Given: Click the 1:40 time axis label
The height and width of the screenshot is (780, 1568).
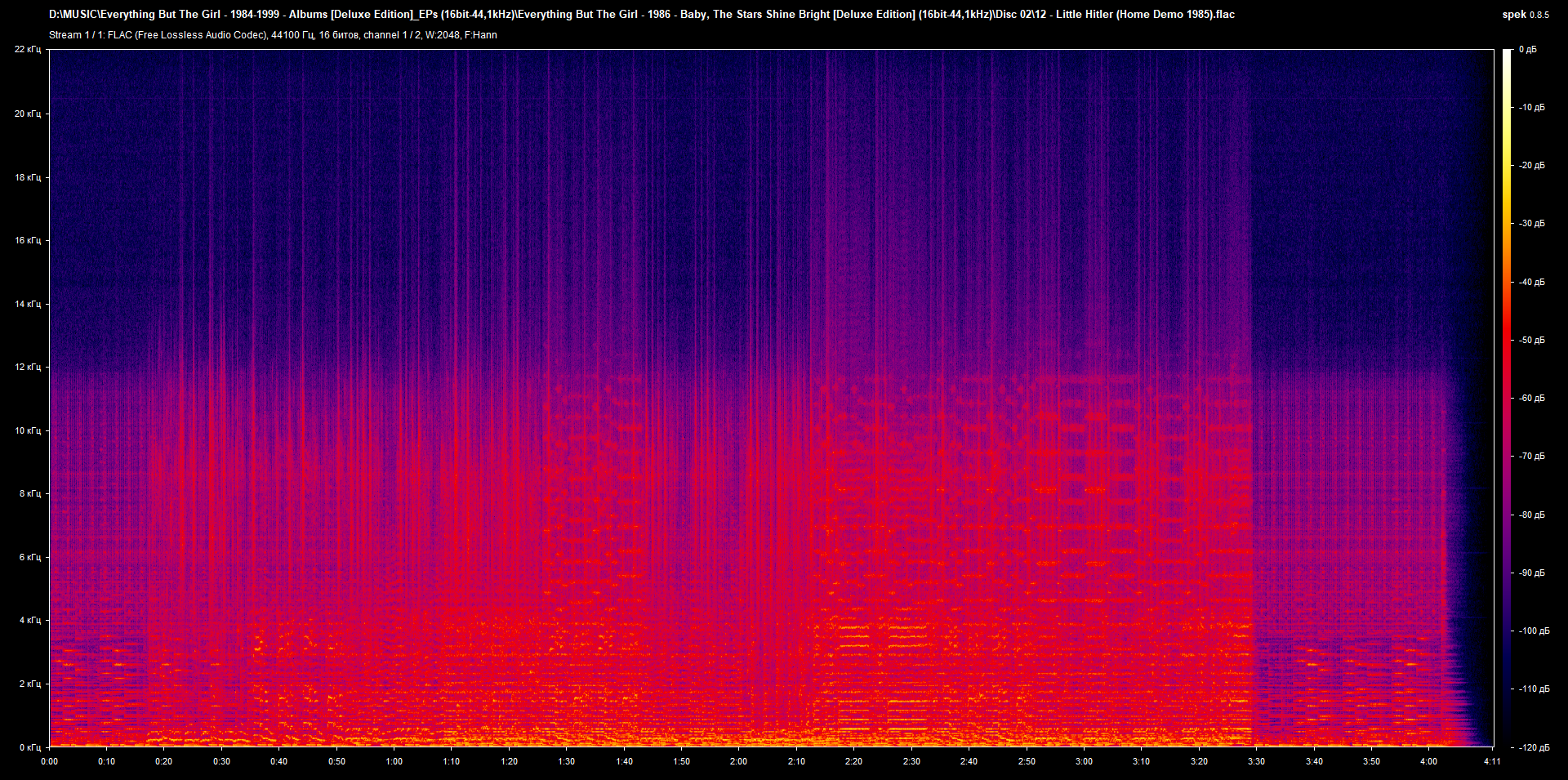Looking at the screenshot, I should [624, 761].
